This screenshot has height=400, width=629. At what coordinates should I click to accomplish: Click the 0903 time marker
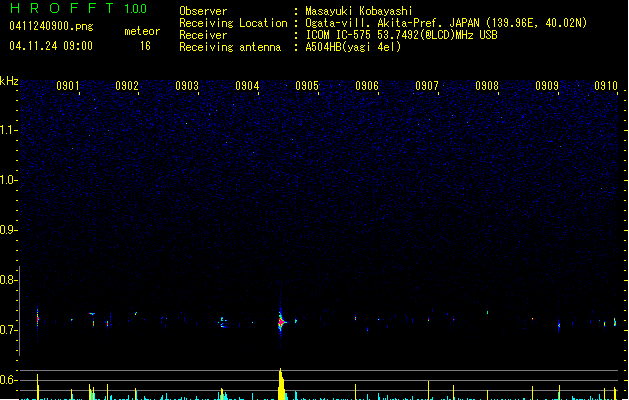point(187,86)
